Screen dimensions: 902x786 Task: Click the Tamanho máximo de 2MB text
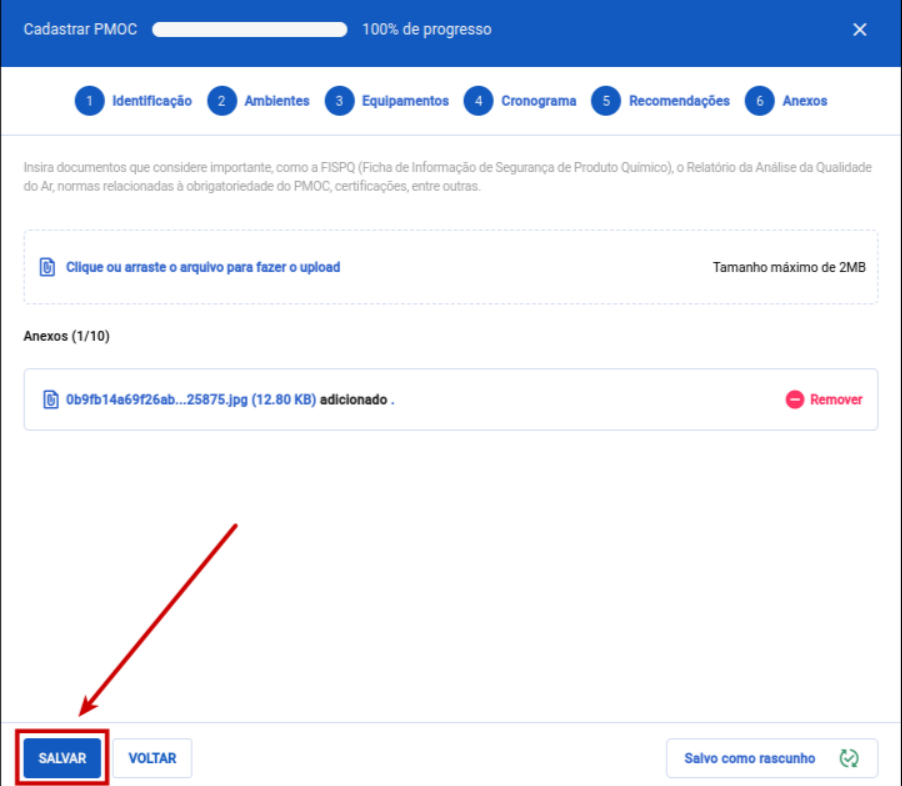tap(789, 267)
